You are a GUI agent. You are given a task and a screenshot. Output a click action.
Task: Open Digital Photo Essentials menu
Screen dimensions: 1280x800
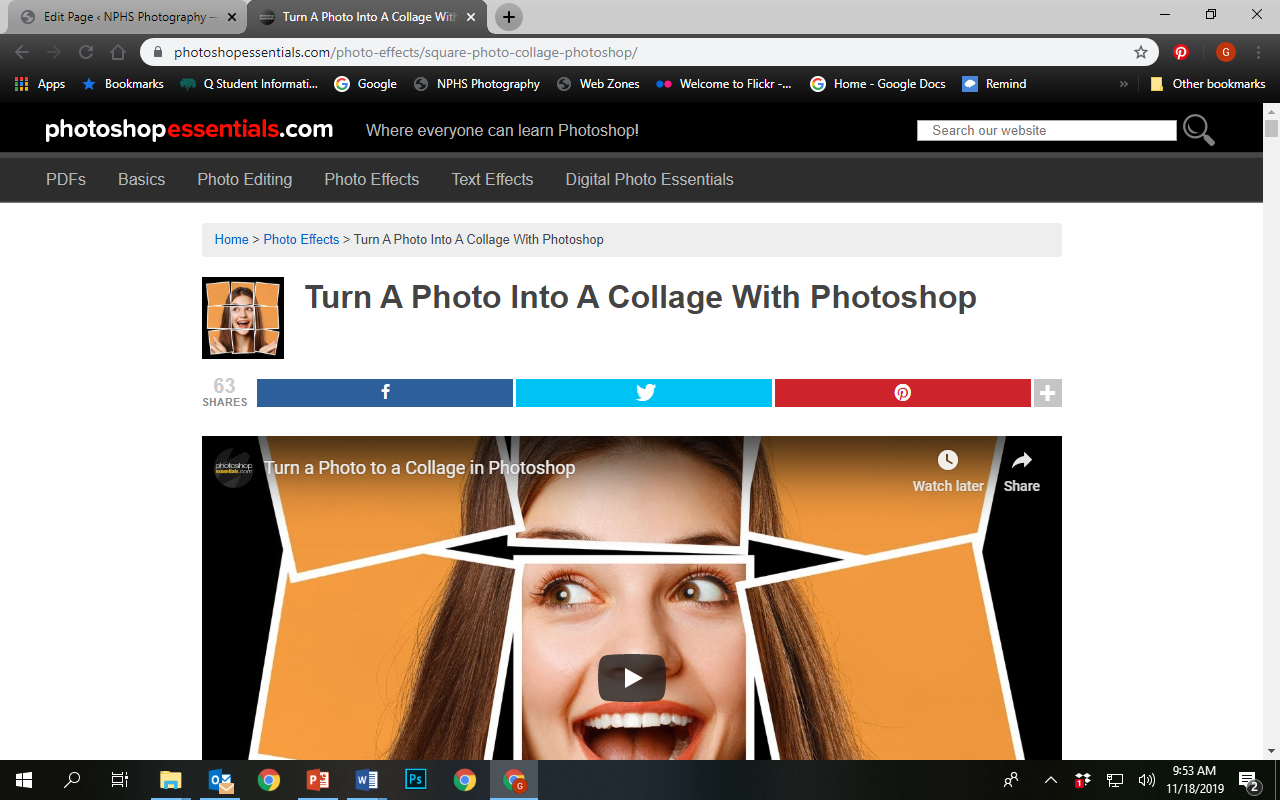[x=650, y=179]
